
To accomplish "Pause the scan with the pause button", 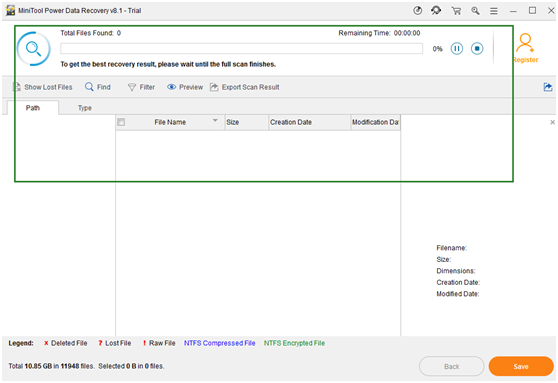I will (457, 48).
